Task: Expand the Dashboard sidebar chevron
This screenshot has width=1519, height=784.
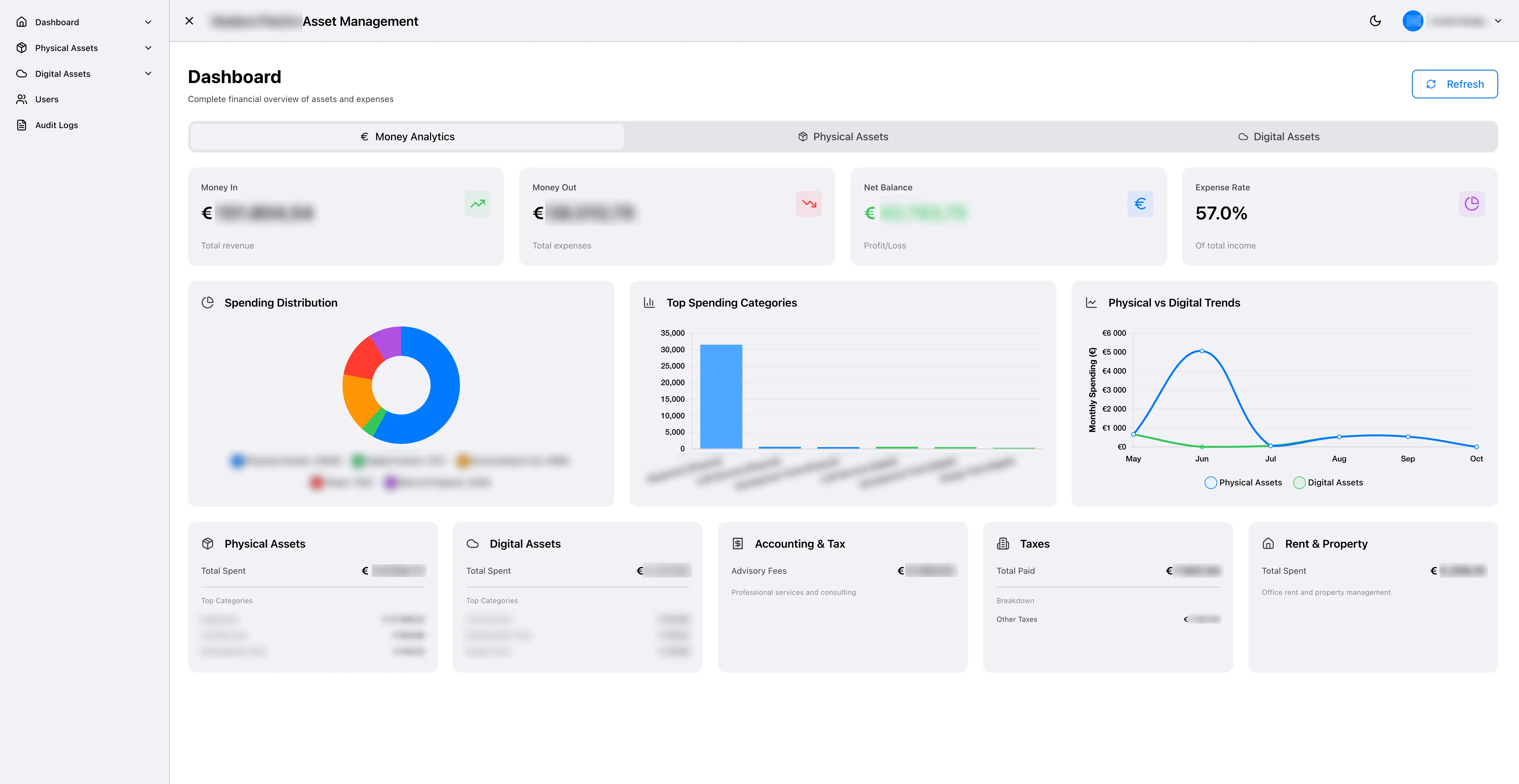Action: (148, 23)
